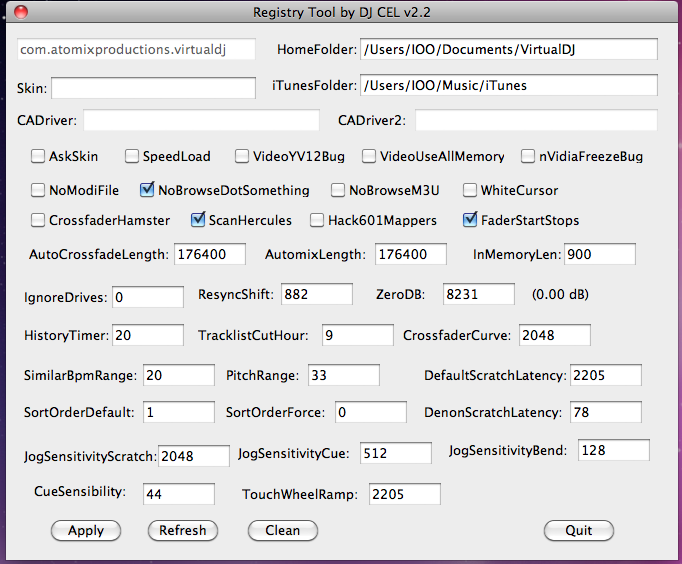Uncheck NoBrowseDotSomething checkbox
This screenshot has height=564, width=682.
point(148,190)
